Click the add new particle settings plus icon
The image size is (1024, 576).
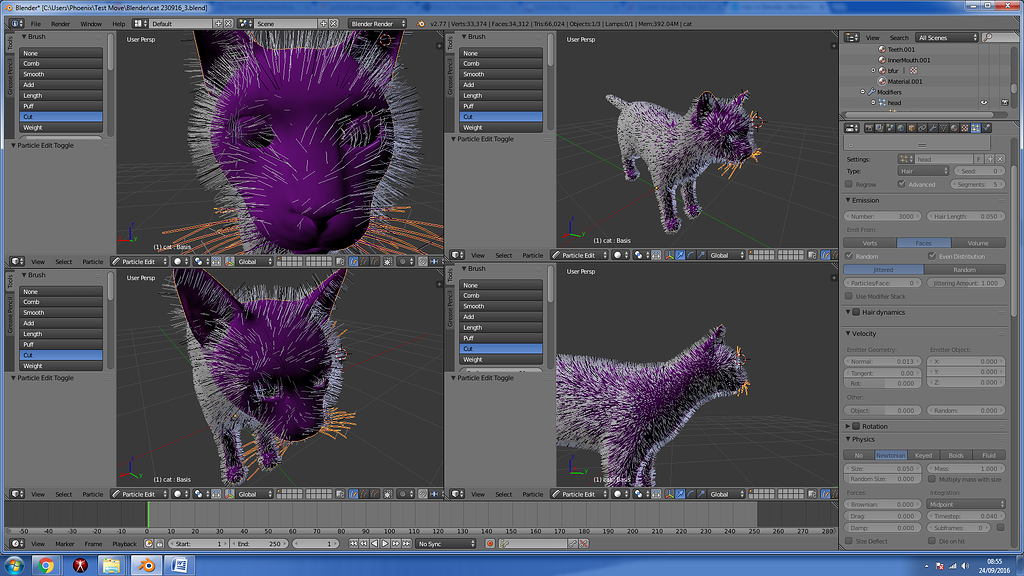point(990,159)
